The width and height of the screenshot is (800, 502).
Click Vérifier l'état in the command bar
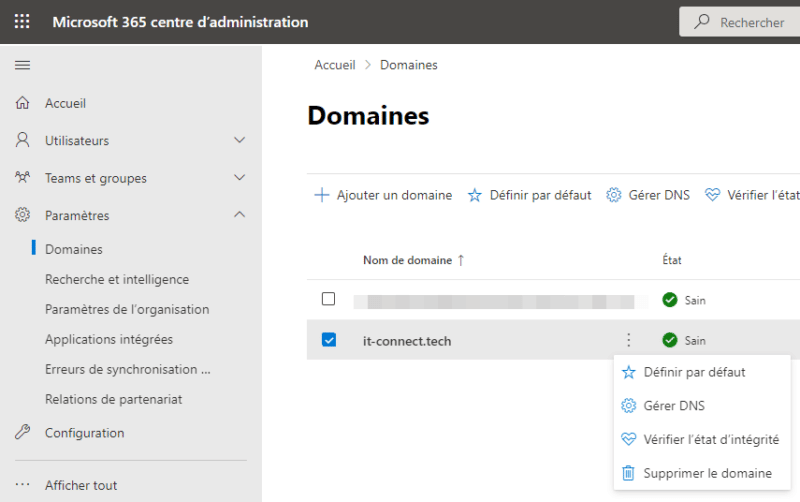[x=752, y=195]
